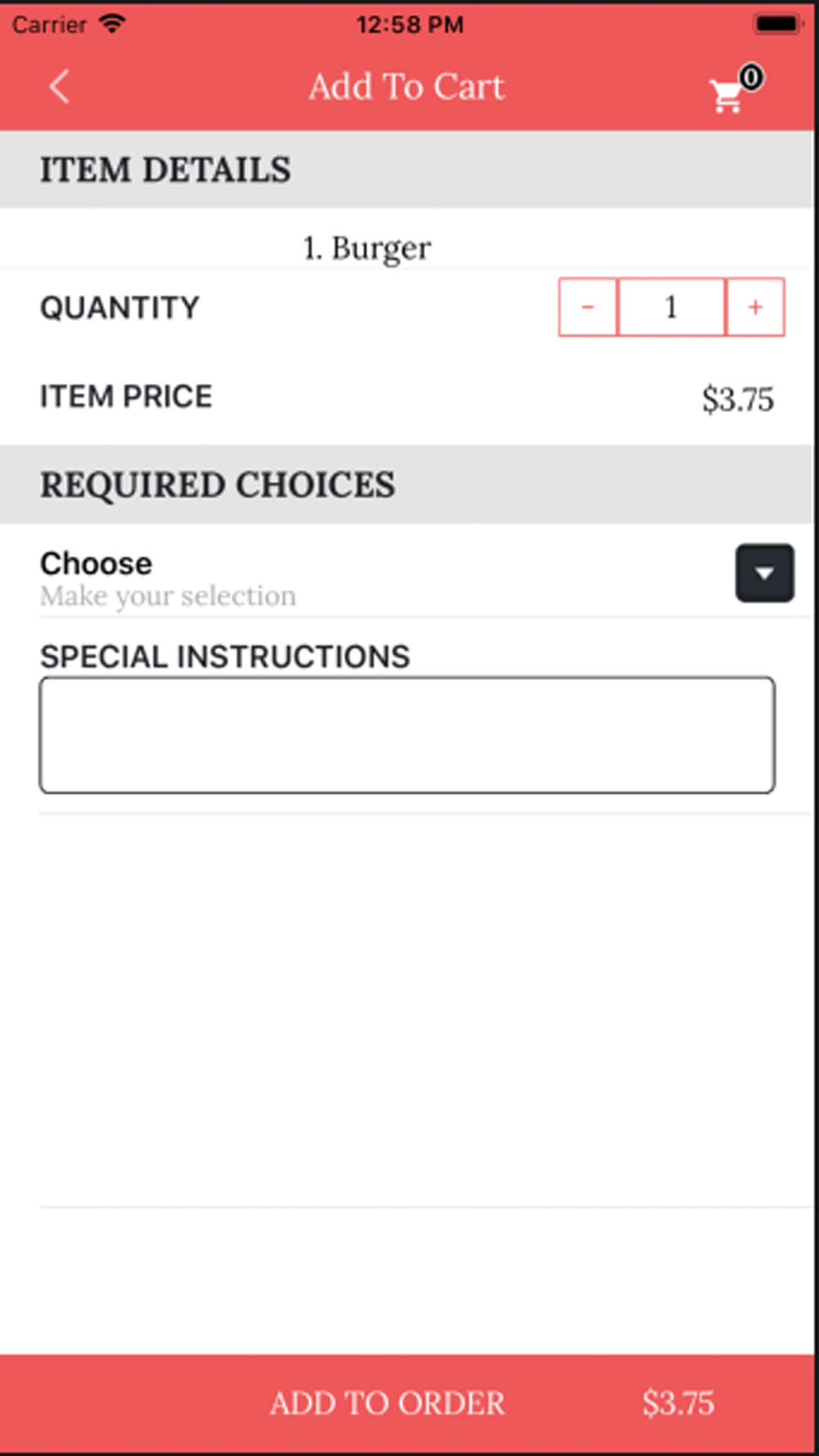Go back using the header arrow
This screenshot has width=819, height=1456.
pos(59,87)
